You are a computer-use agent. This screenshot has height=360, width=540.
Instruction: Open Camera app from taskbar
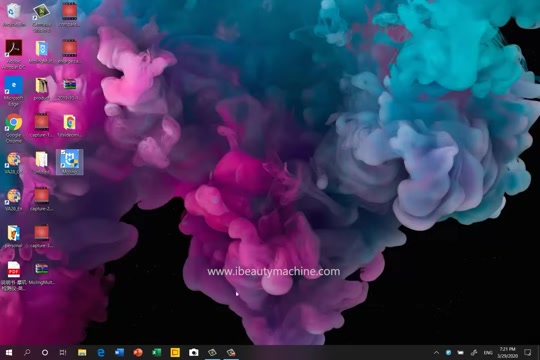tap(194, 352)
